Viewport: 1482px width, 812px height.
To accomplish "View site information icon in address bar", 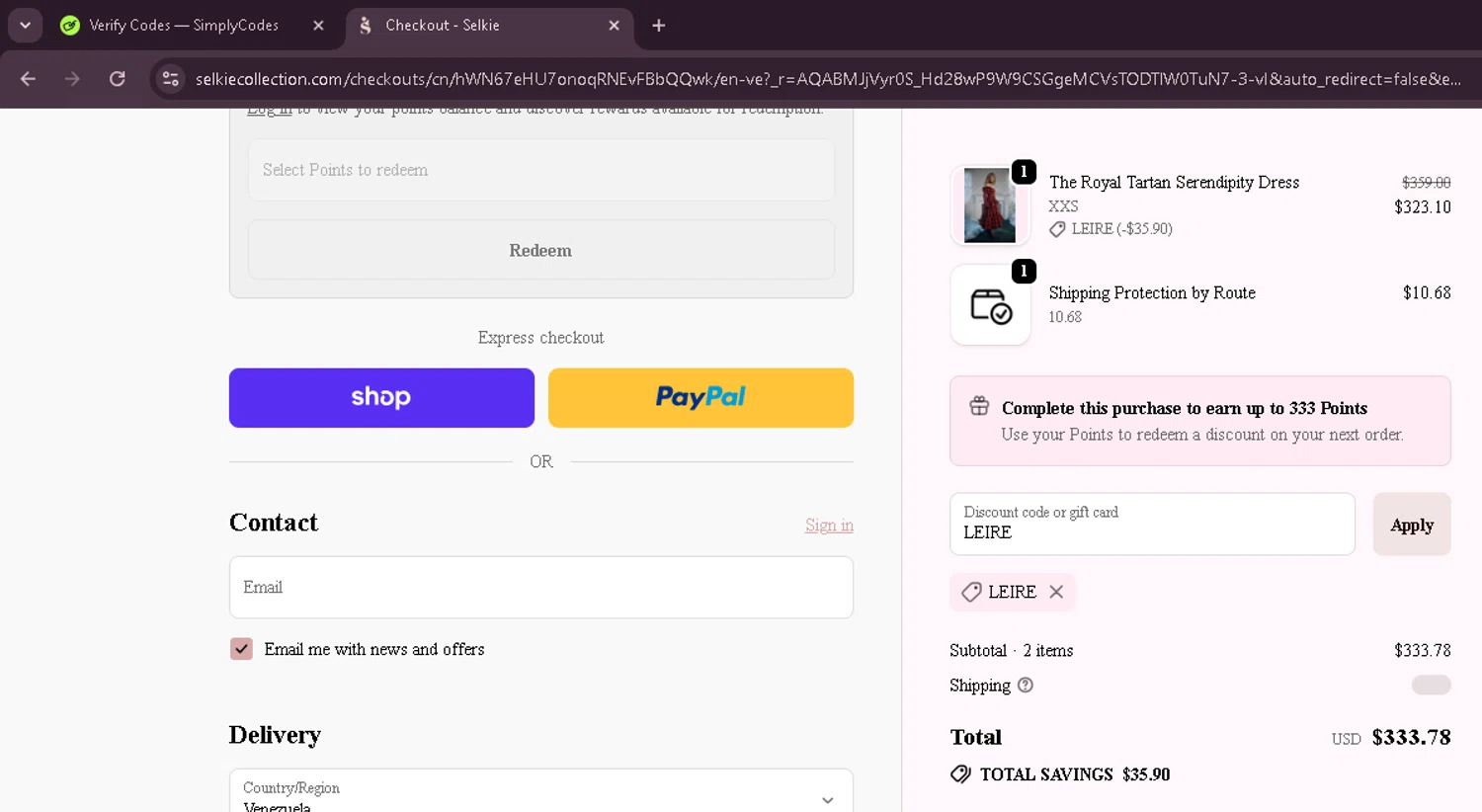I will [170, 79].
